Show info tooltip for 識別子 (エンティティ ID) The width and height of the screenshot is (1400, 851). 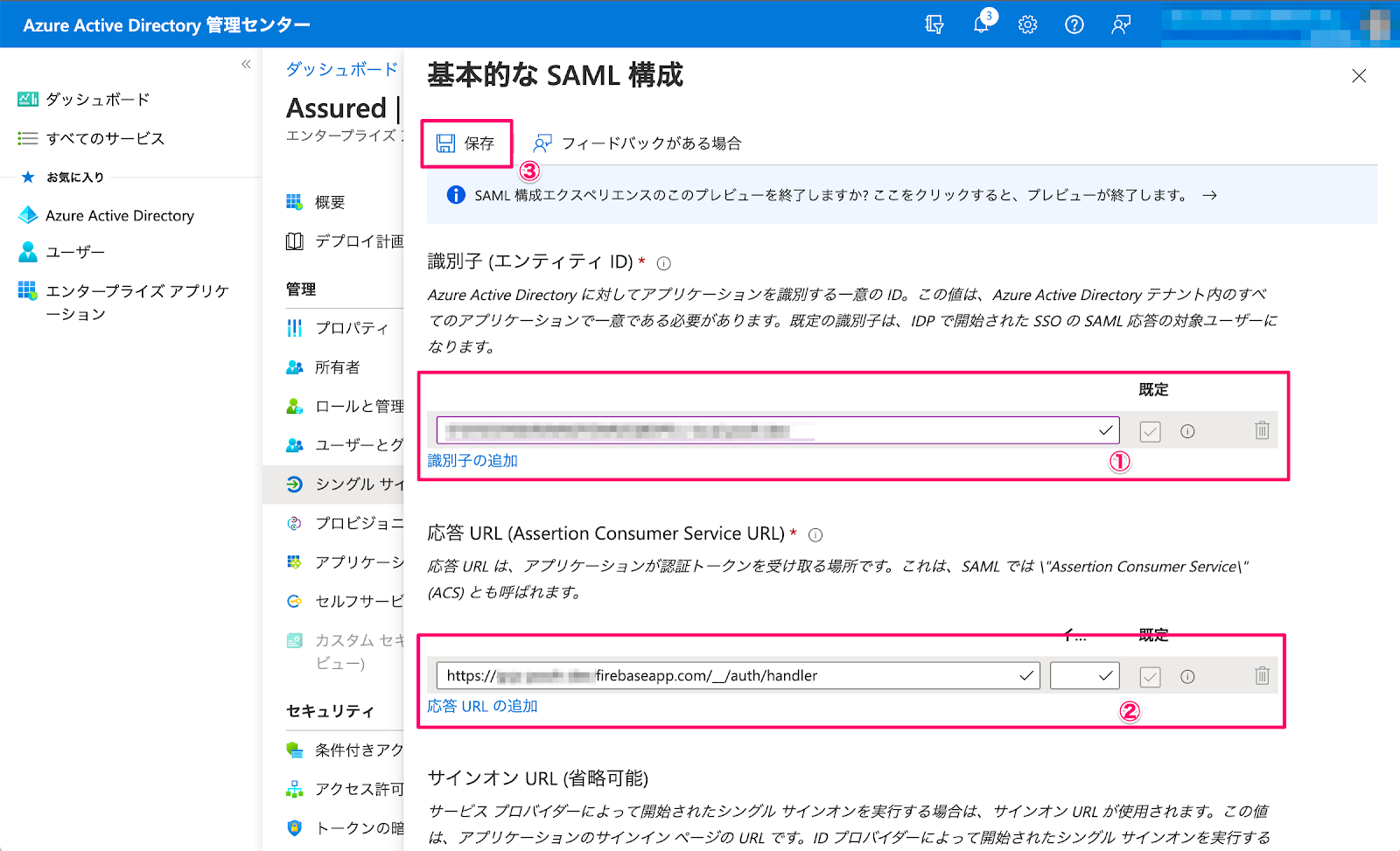664,263
